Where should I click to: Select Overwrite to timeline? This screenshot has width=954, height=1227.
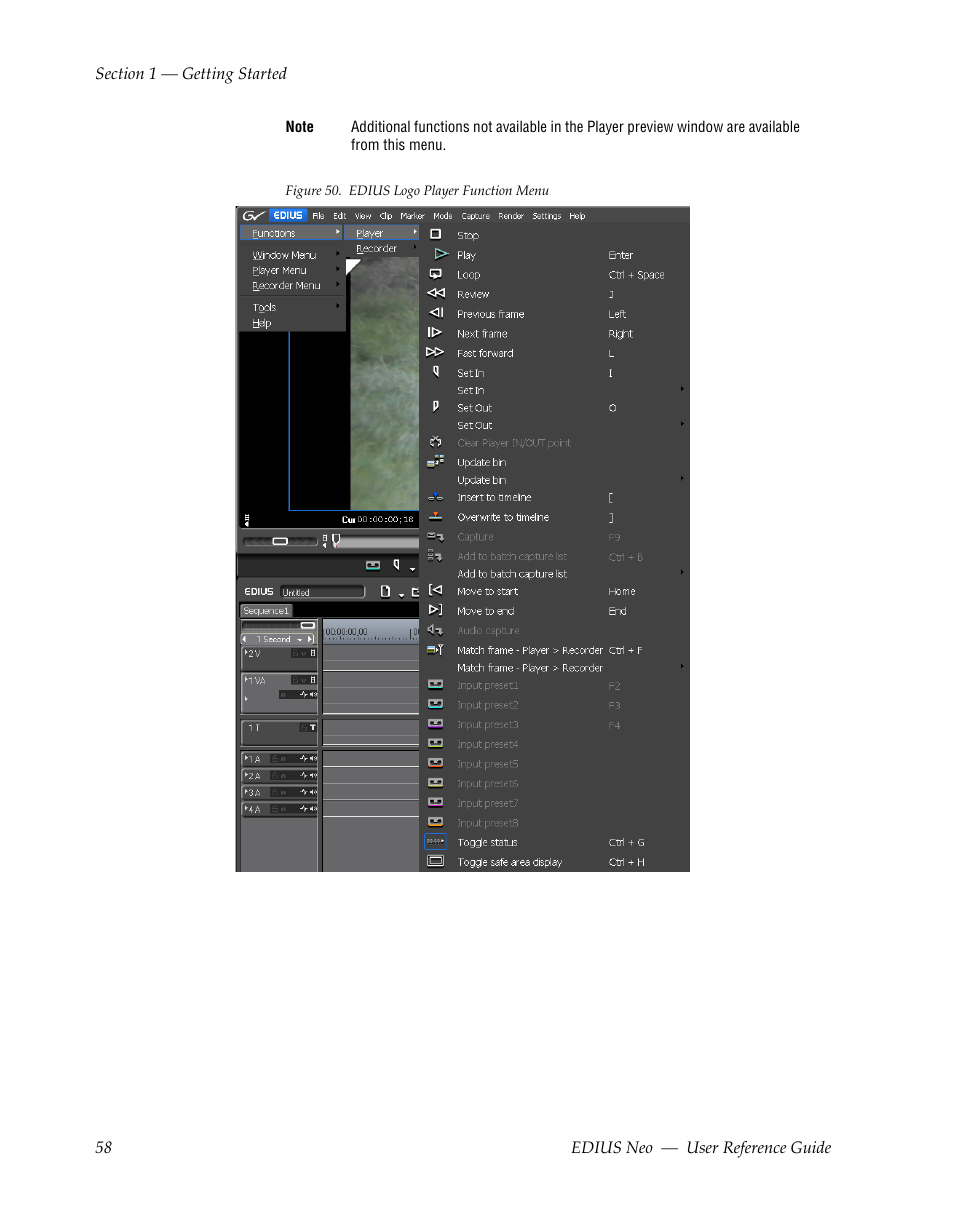click(x=554, y=517)
